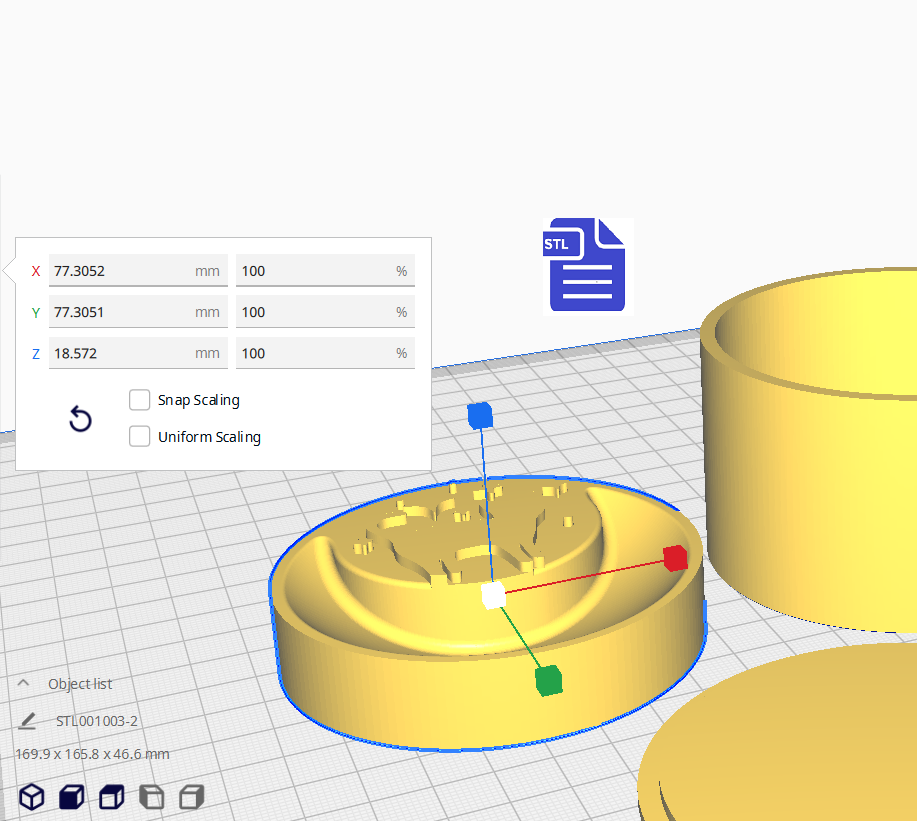Click the X size field in mm
This screenshot has width=917, height=821.
point(120,271)
